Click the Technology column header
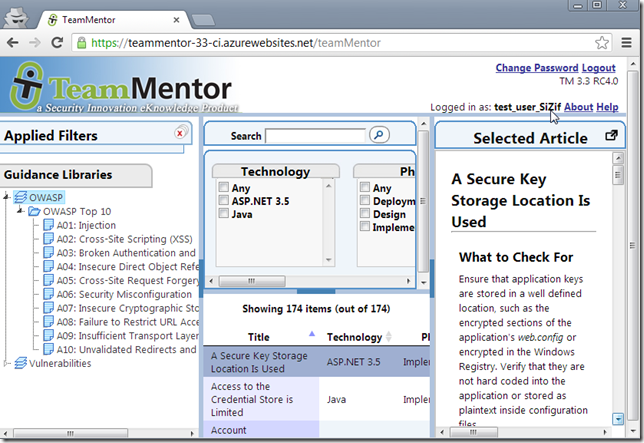The image size is (644, 443). coord(354,337)
